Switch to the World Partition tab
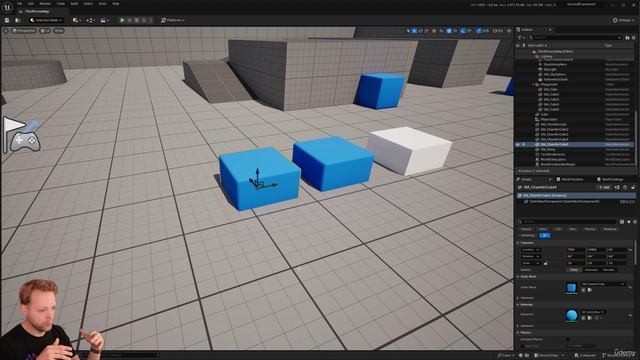 click(570, 179)
